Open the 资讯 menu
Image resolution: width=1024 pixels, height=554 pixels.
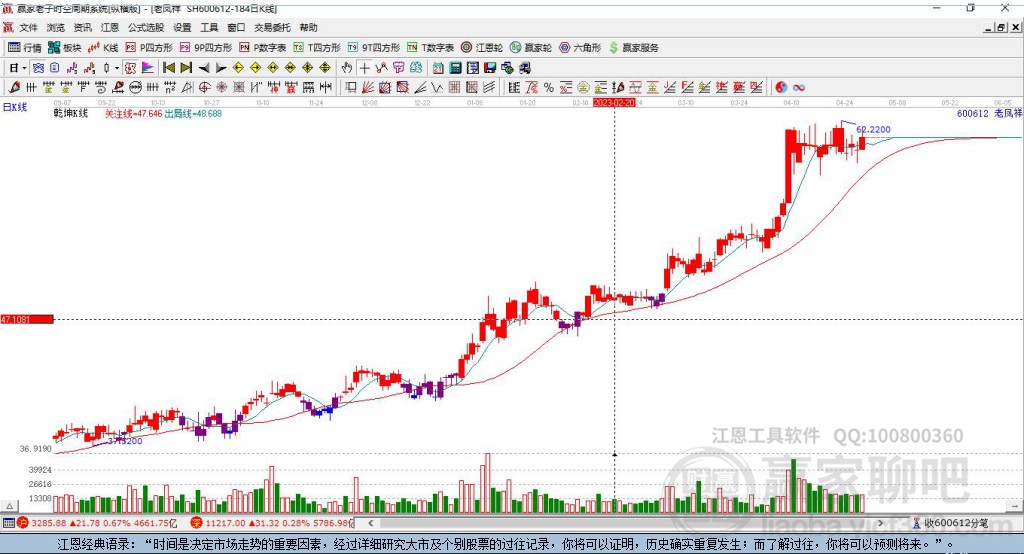coord(82,27)
